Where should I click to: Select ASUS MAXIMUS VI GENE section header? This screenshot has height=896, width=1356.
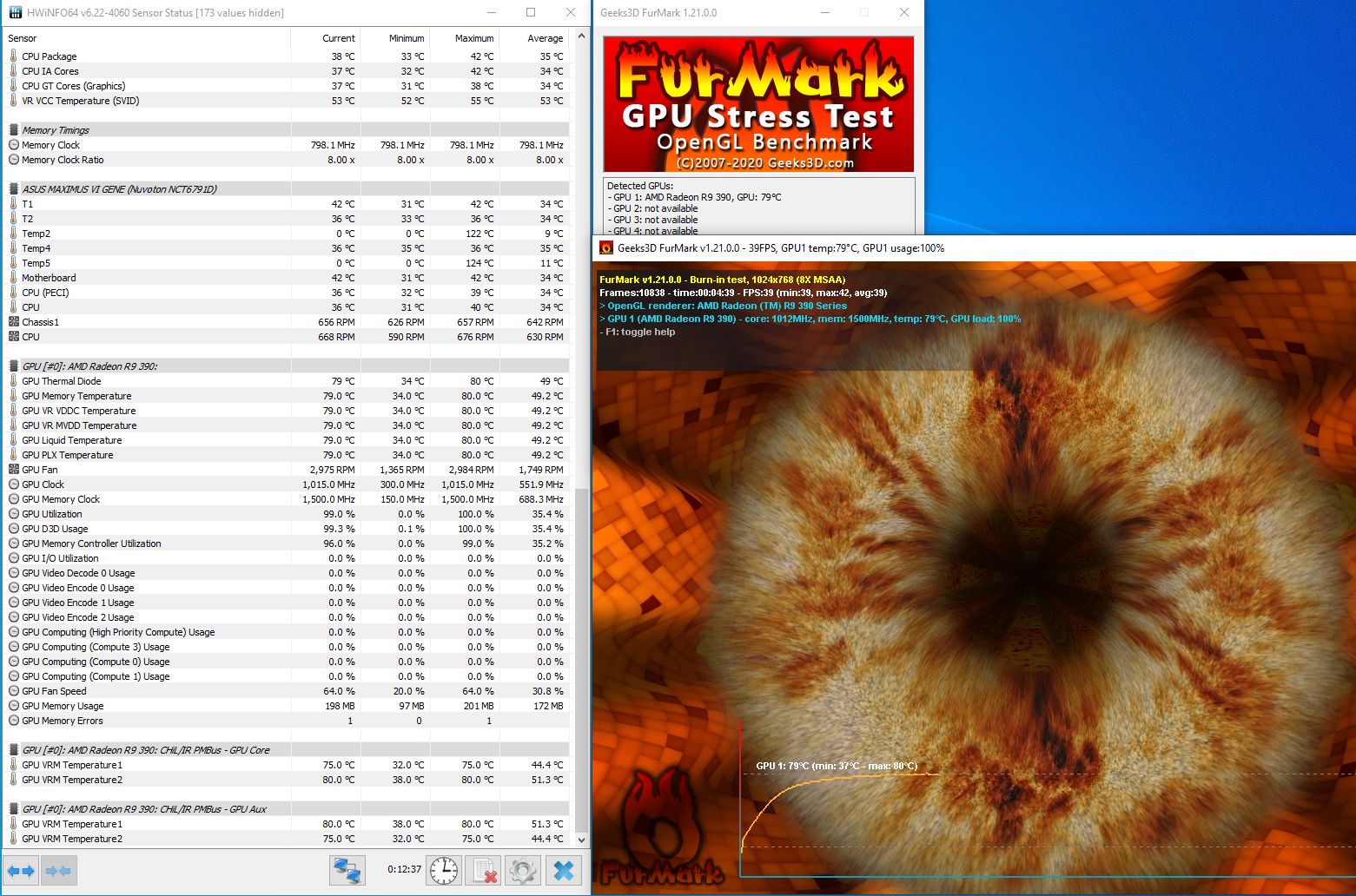[288, 189]
